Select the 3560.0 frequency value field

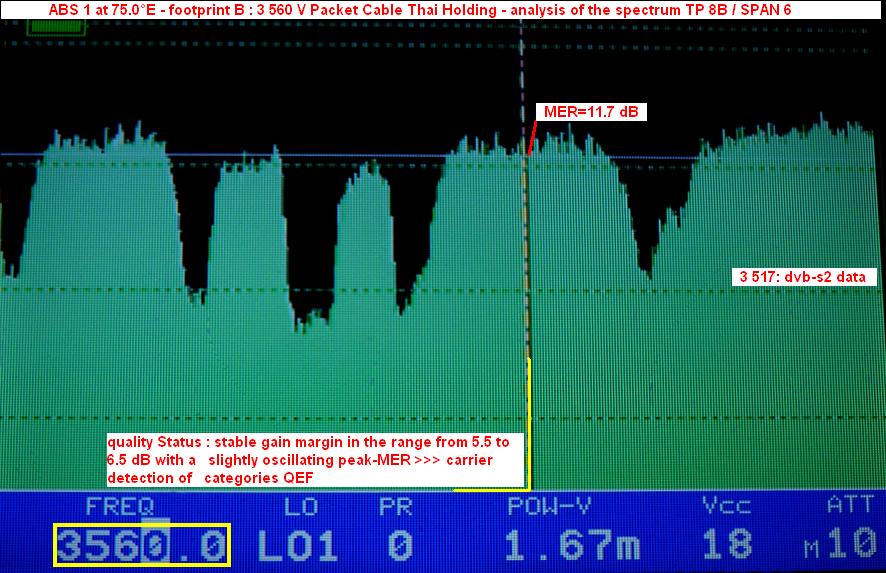pyautogui.click(x=143, y=546)
